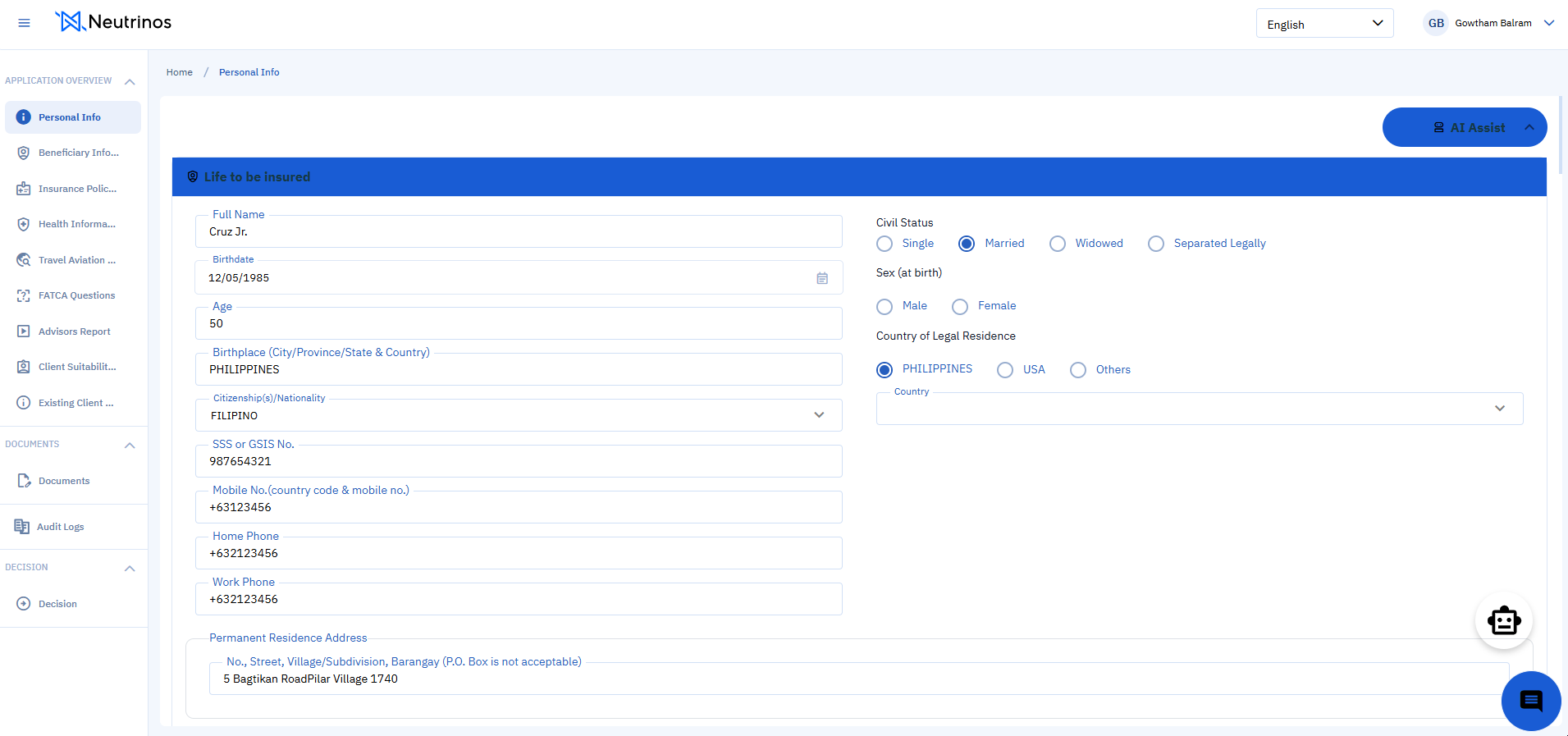1568x736 pixels.
Task: Open the robot assistant floating icon
Action: (x=1503, y=621)
